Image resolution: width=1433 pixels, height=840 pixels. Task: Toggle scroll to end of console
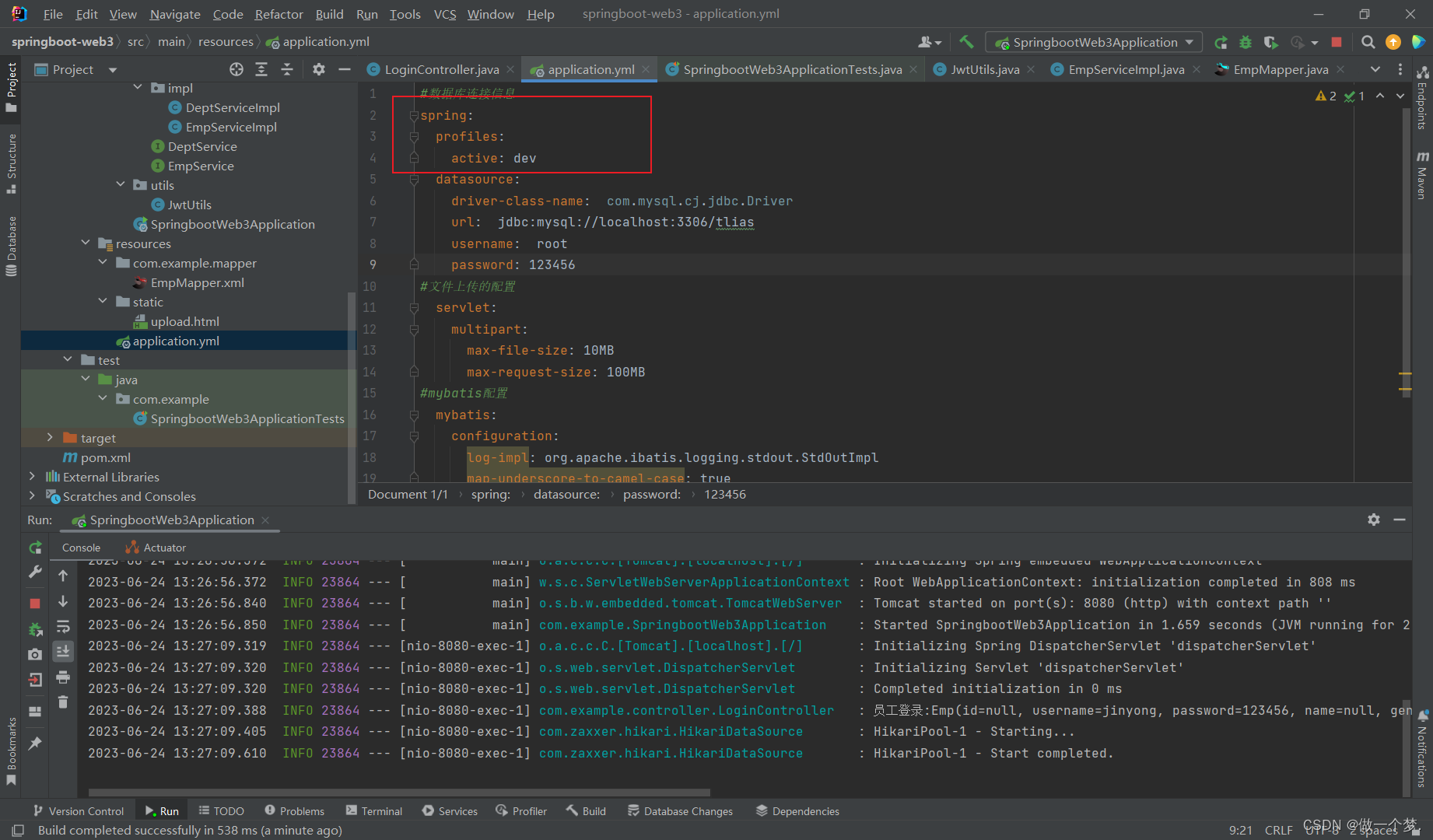(x=63, y=651)
